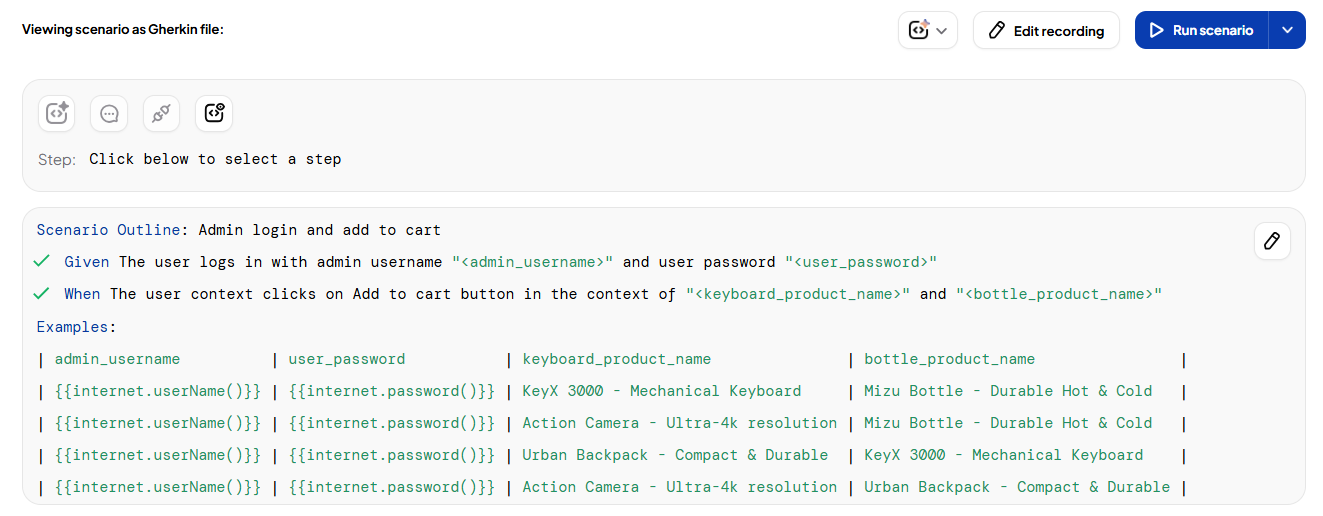Click the admin_username column header
The height and width of the screenshot is (516, 1323).
pyautogui.click(x=117, y=359)
